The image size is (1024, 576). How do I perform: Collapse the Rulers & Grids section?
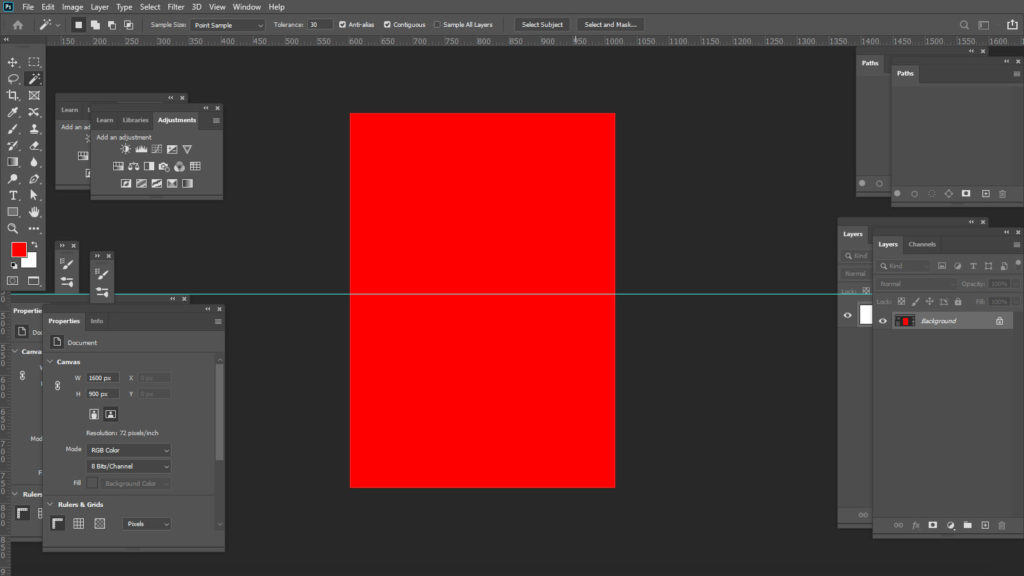50,505
